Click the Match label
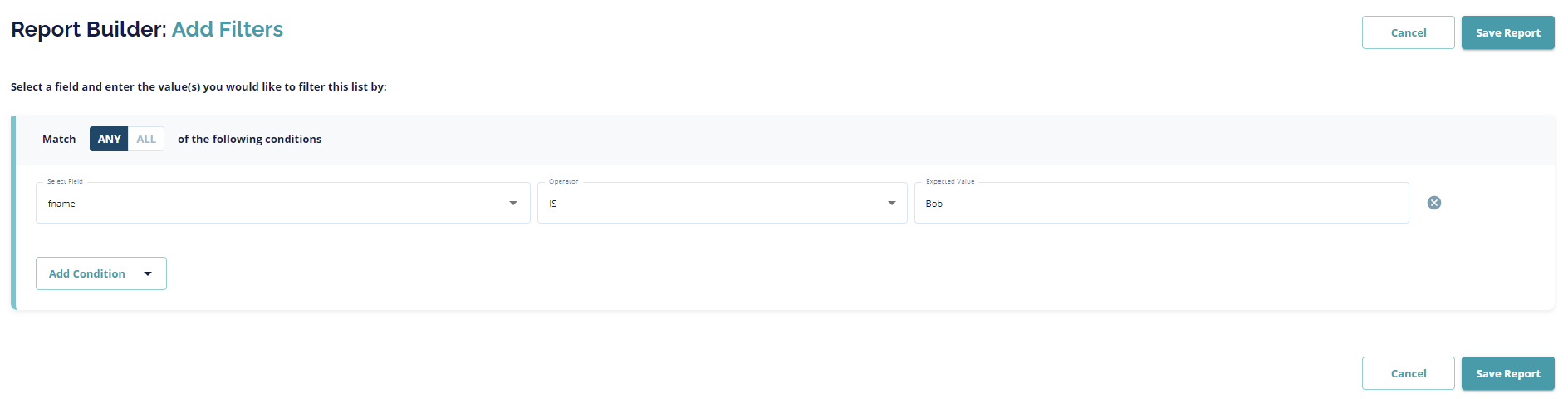This screenshot has height=399, width=1568. tap(59, 139)
